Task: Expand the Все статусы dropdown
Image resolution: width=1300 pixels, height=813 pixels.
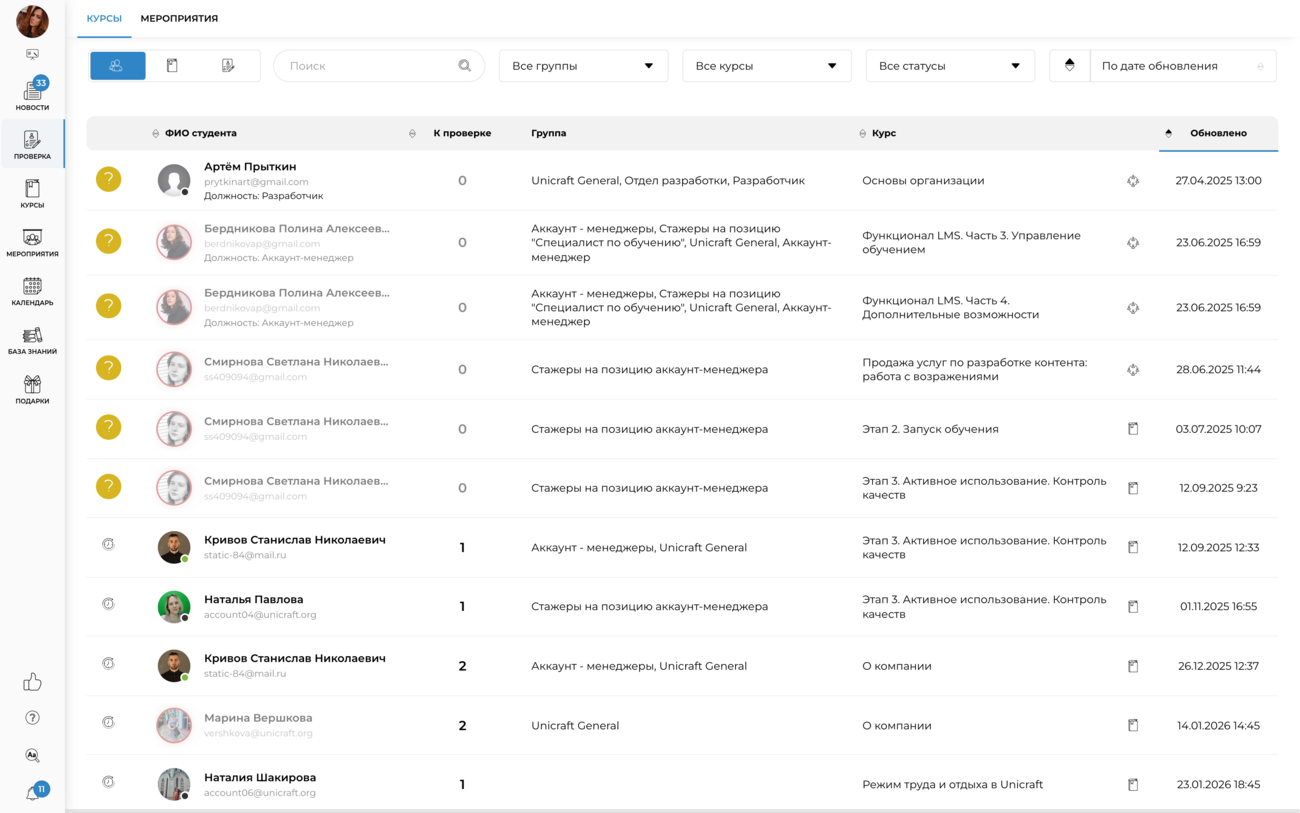Action: point(950,66)
